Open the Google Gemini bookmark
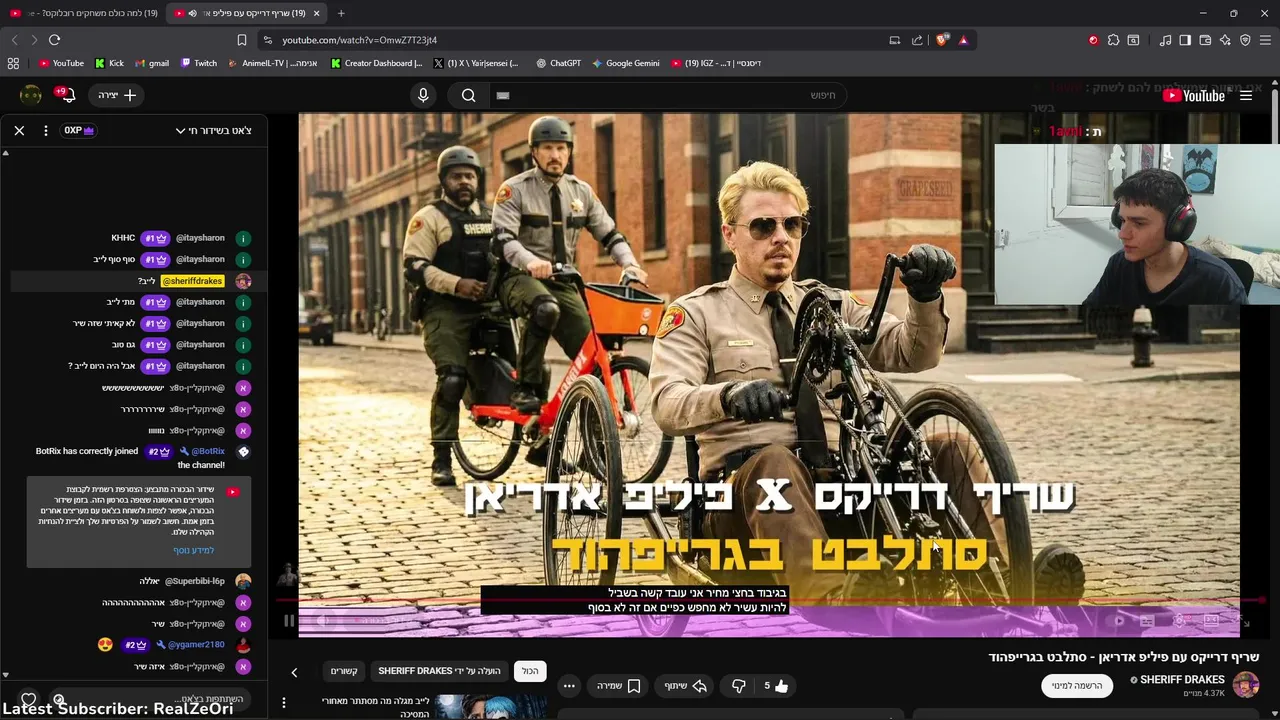The height and width of the screenshot is (720, 1280). coord(625,63)
